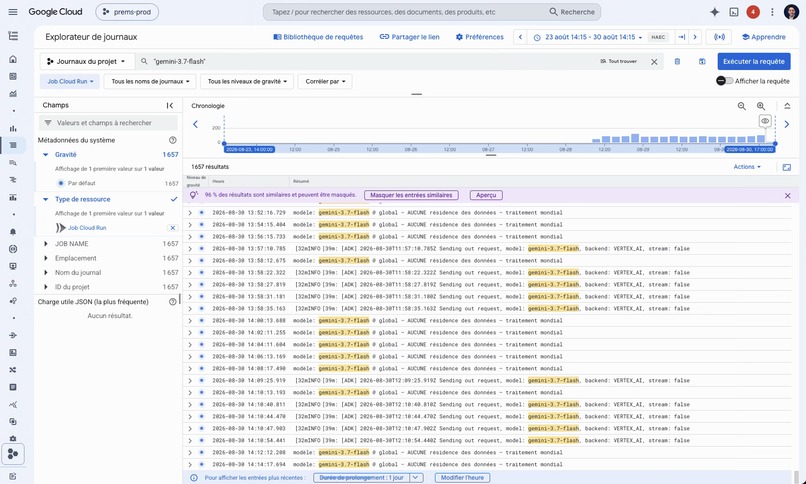Dismiss the similar results banner
806x484 pixels.
point(787,195)
